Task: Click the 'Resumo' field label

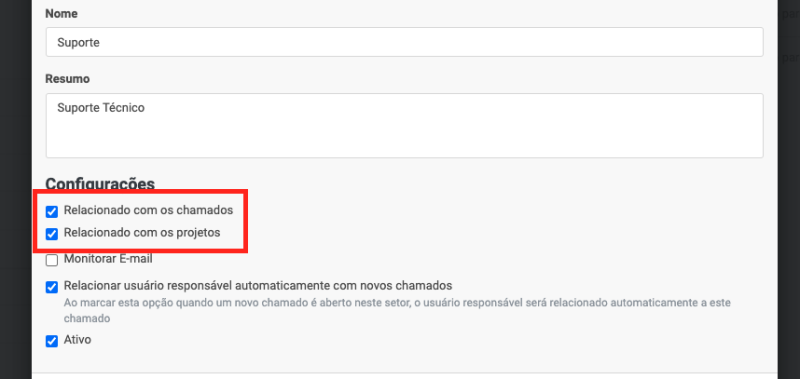Action: [67, 79]
